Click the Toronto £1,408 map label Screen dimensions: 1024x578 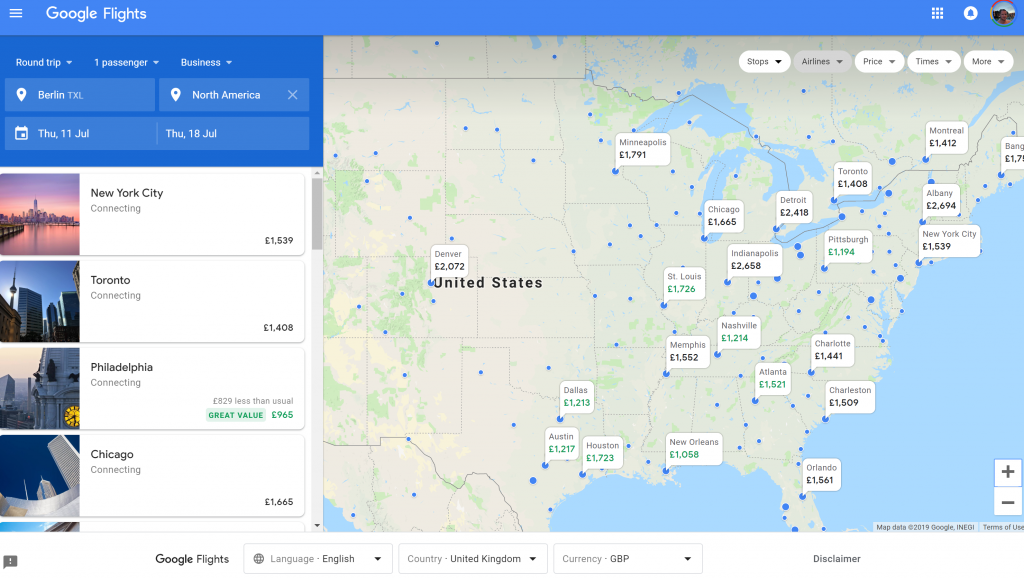click(852, 178)
